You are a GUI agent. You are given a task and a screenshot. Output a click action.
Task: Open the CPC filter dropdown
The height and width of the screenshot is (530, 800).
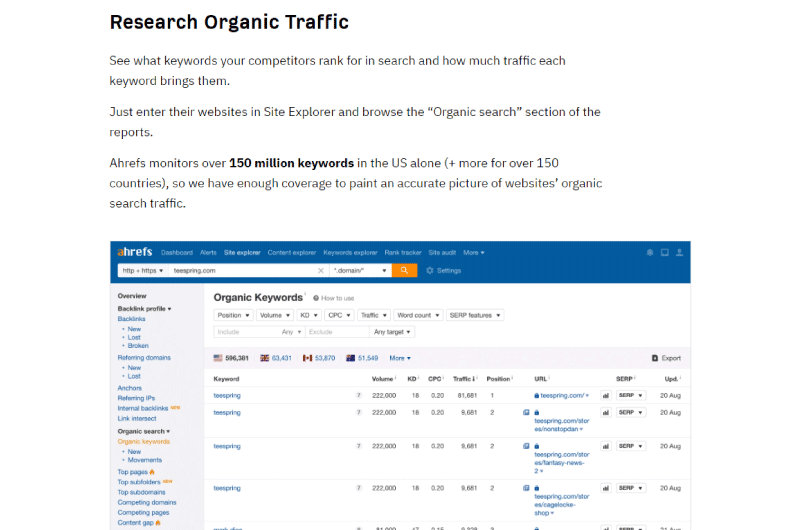[339, 315]
